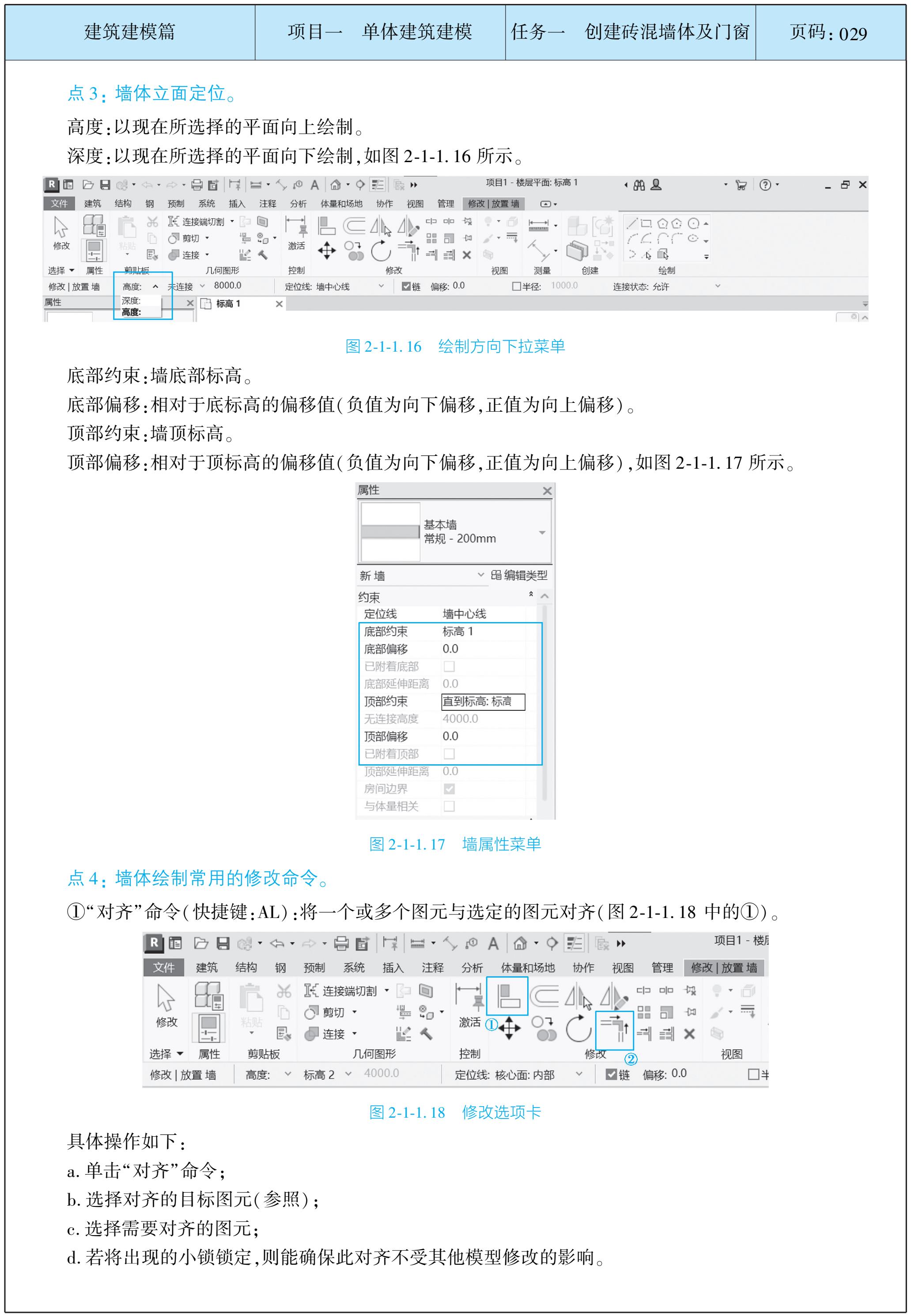The width and height of the screenshot is (911, 1316).
Task: Click the 8000.0 height input field
Action: tap(227, 285)
